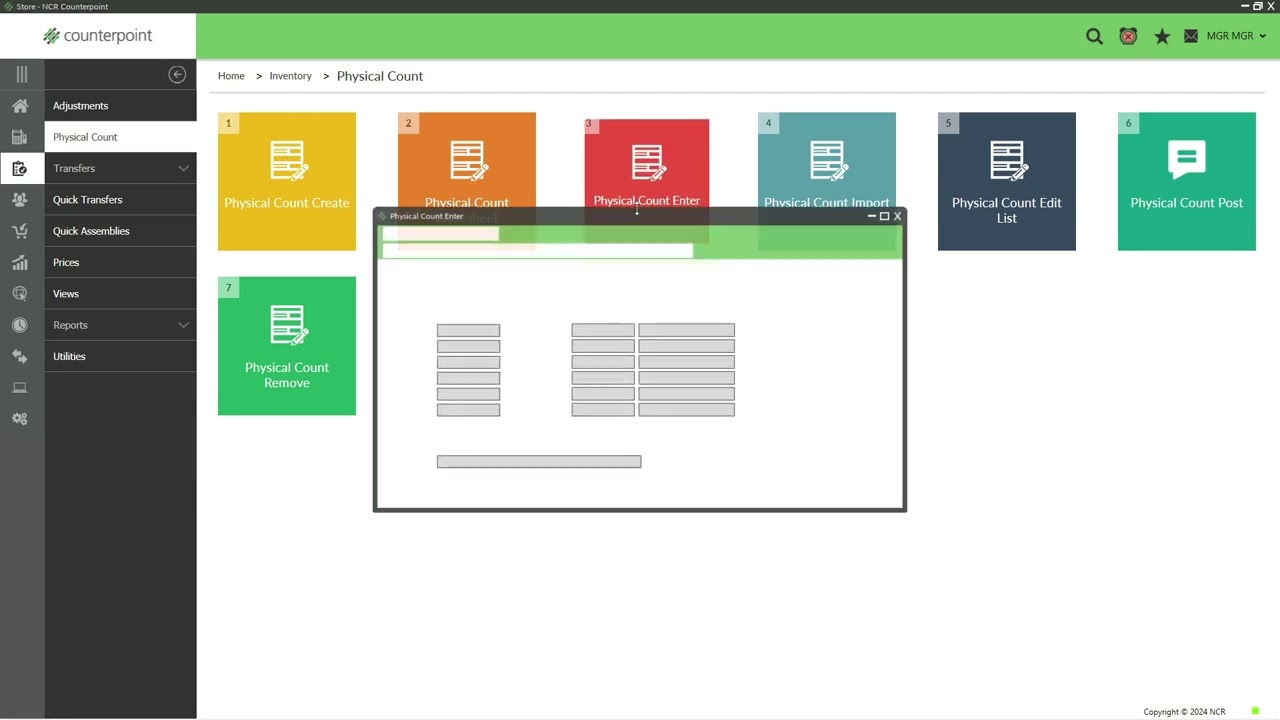Screen dimensions: 1280x720
Task: Select the Inventory clipboard icon in left rail
Action: (20, 168)
